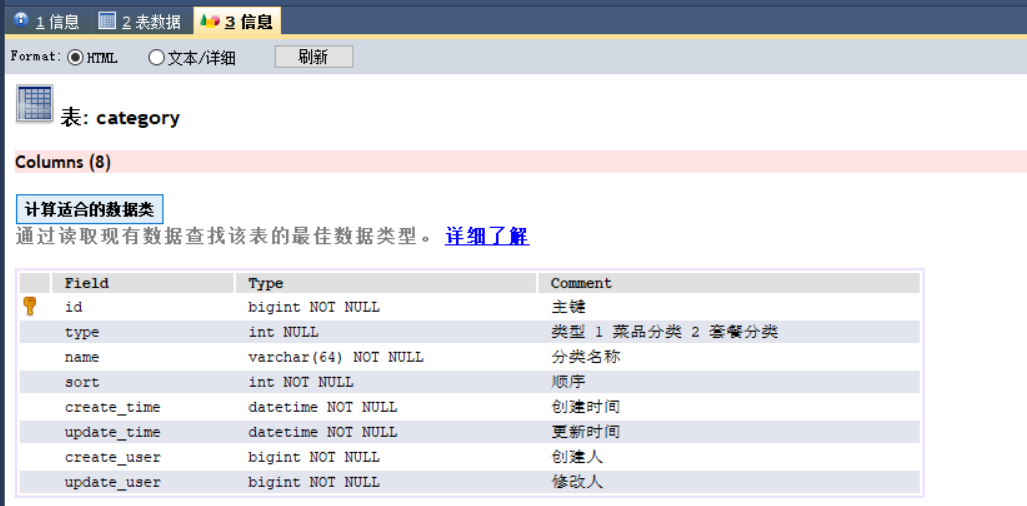This screenshot has width=1027, height=506.
Task: Select the 3 信息 tab
Action: click(x=237, y=21)
